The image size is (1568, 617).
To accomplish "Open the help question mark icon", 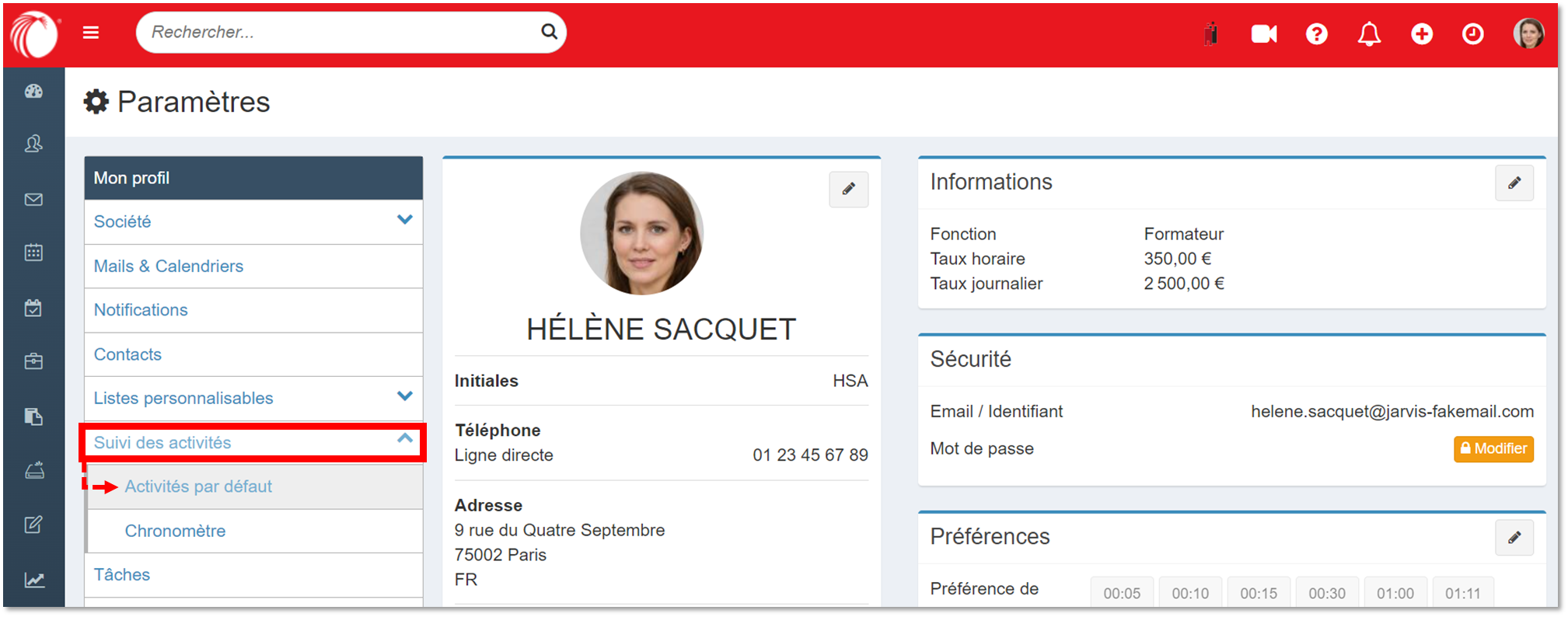I will click(1316, 34).
